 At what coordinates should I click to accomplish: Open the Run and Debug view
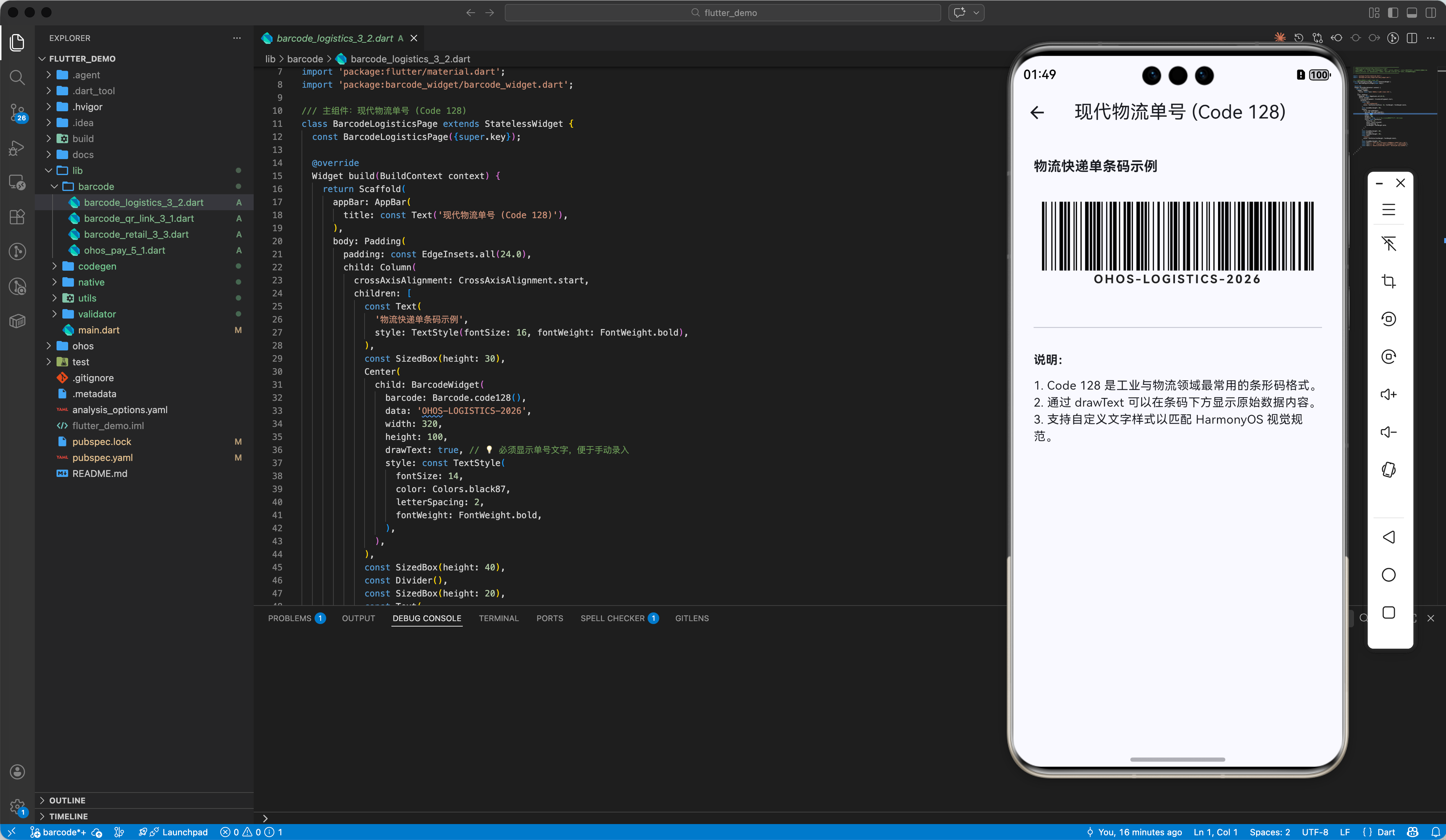click(17, 149)
